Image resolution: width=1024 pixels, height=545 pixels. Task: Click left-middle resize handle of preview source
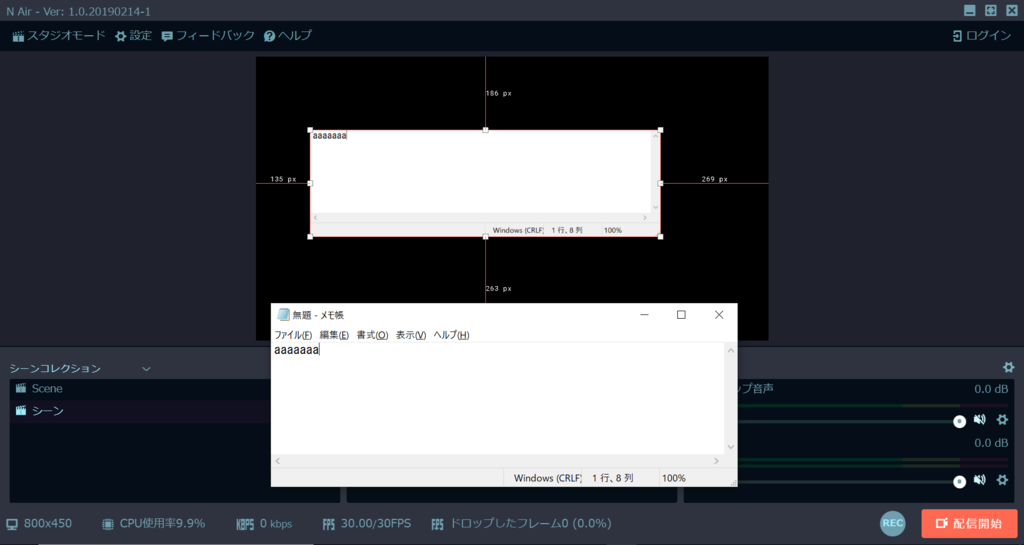[310, 183]
